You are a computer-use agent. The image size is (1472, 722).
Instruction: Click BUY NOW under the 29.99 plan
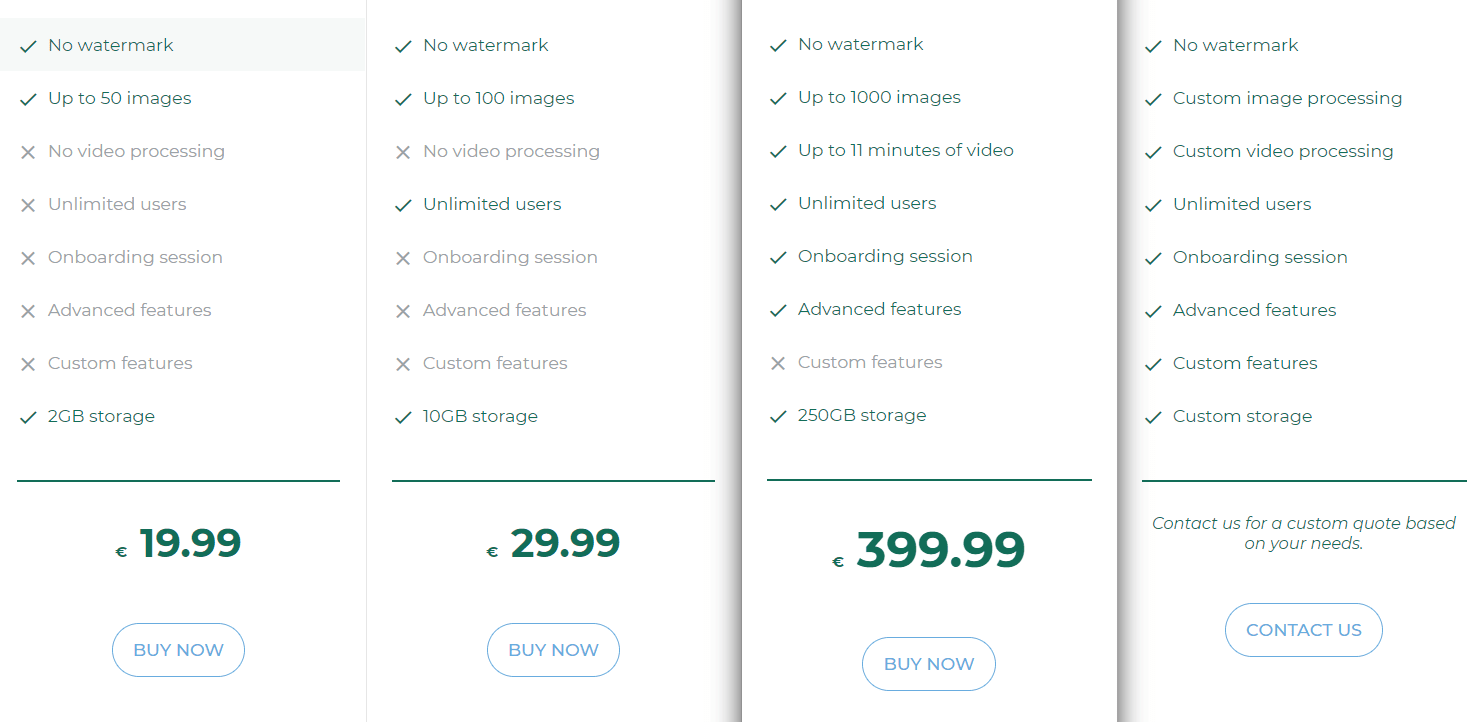click(553, 650)
